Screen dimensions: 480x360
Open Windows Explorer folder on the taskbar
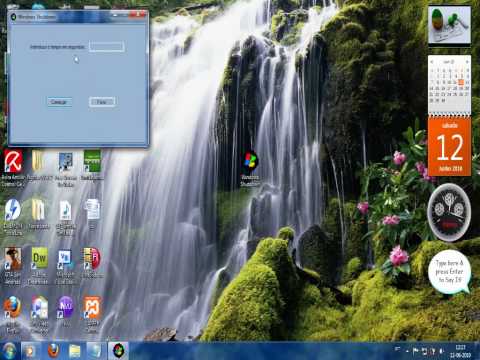(x=75, y=351)
